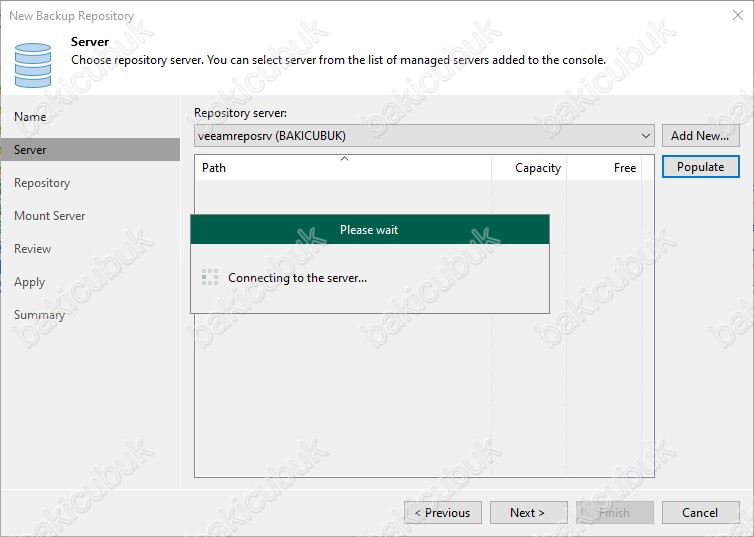Click the sort arrow above Path column
The image size is (754, 537).
[344, 159]
